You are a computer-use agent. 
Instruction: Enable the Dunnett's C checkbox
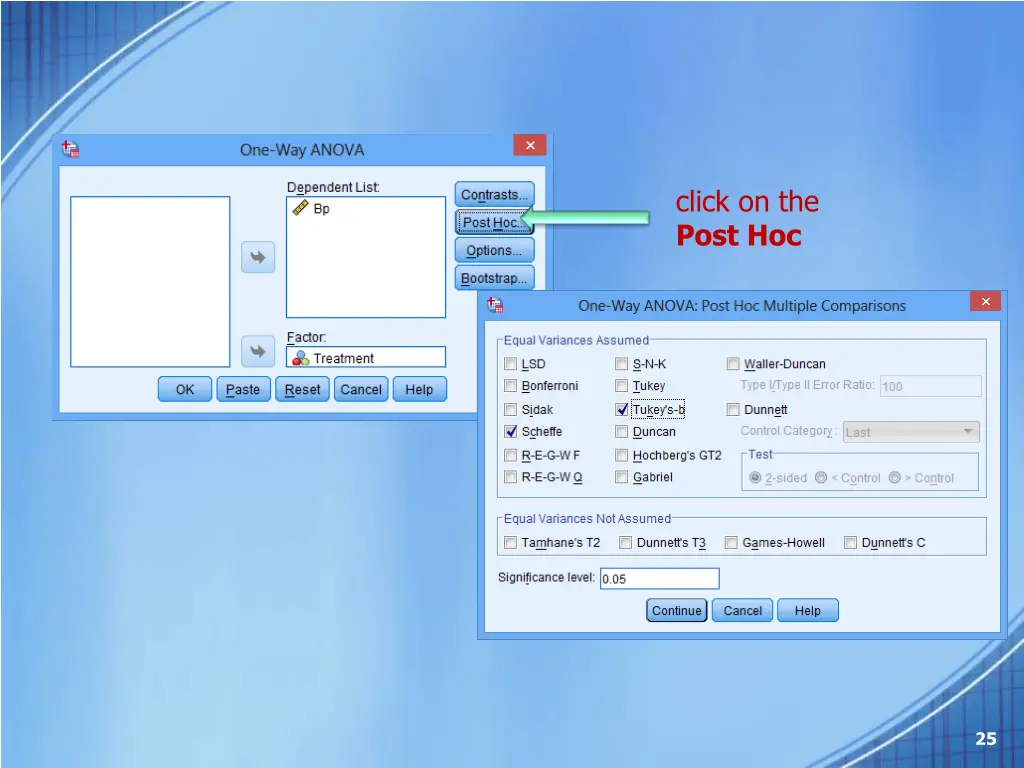pos(850,543)
